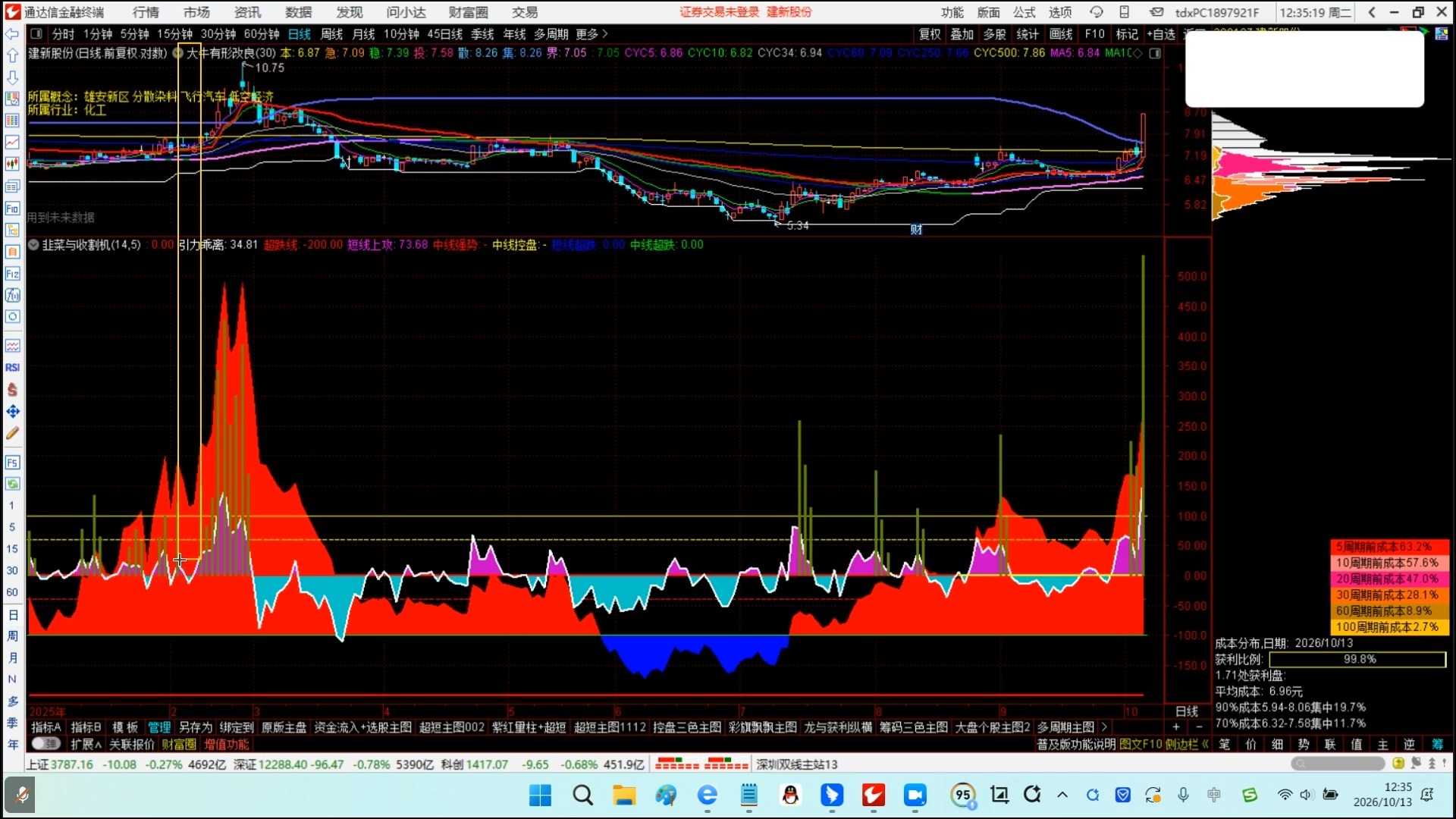Click the blue four-way move arrows icon
1456x819 pixels.
(12, 411)
